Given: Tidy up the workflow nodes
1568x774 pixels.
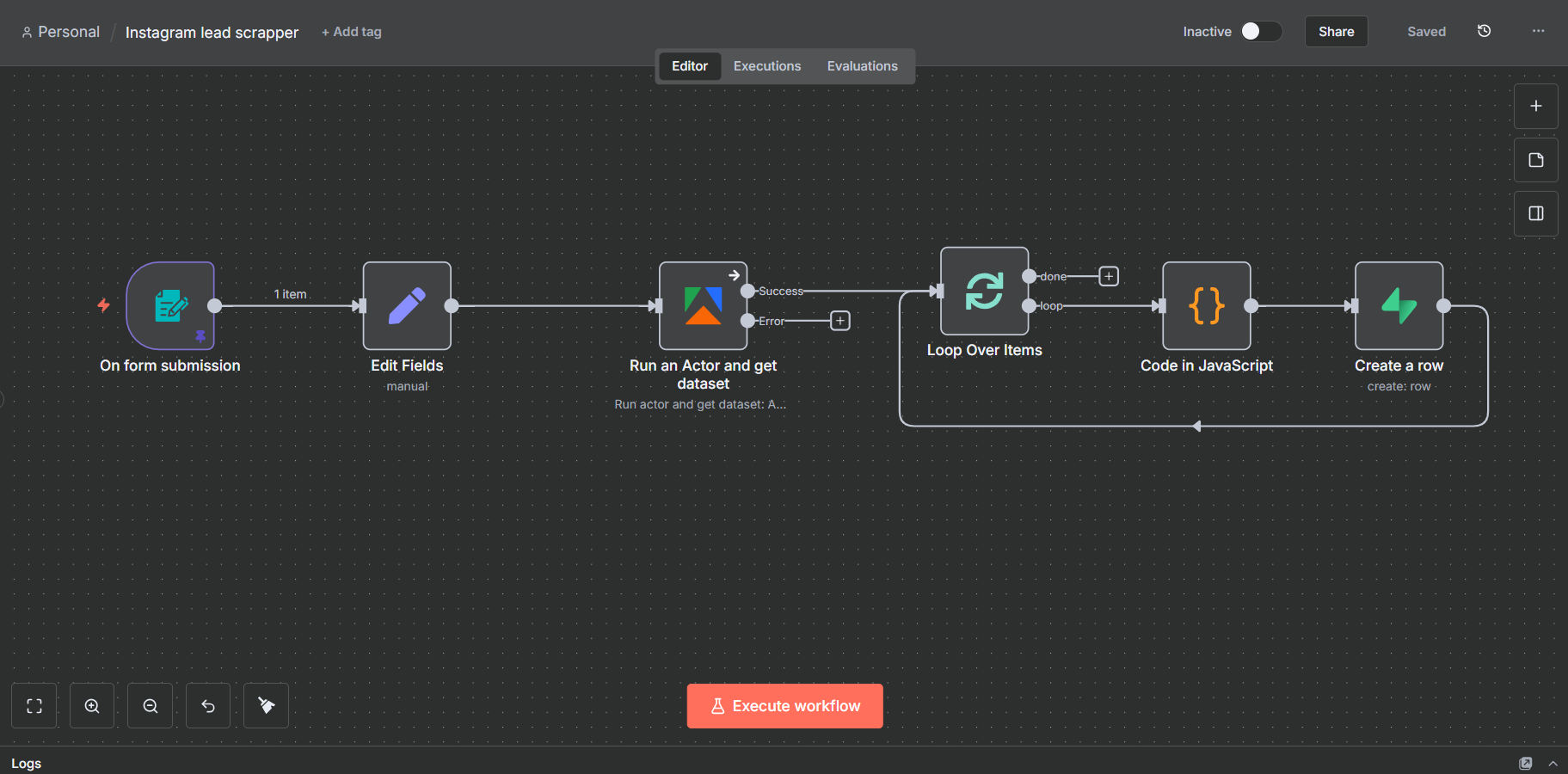Looking at the screenshot, I should tap(267, 706).
